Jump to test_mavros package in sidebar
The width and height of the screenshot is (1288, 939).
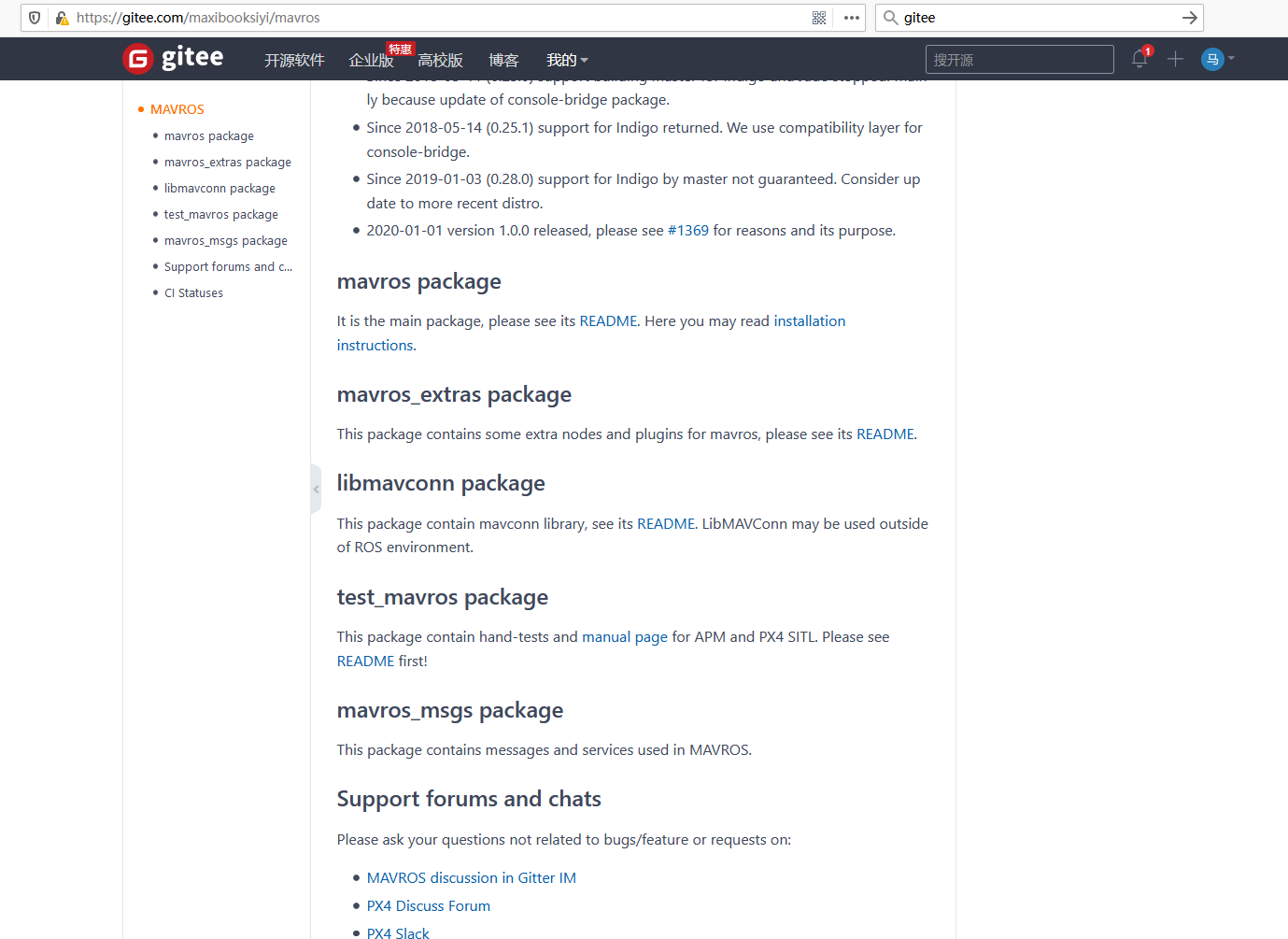[x=221, y=214]
